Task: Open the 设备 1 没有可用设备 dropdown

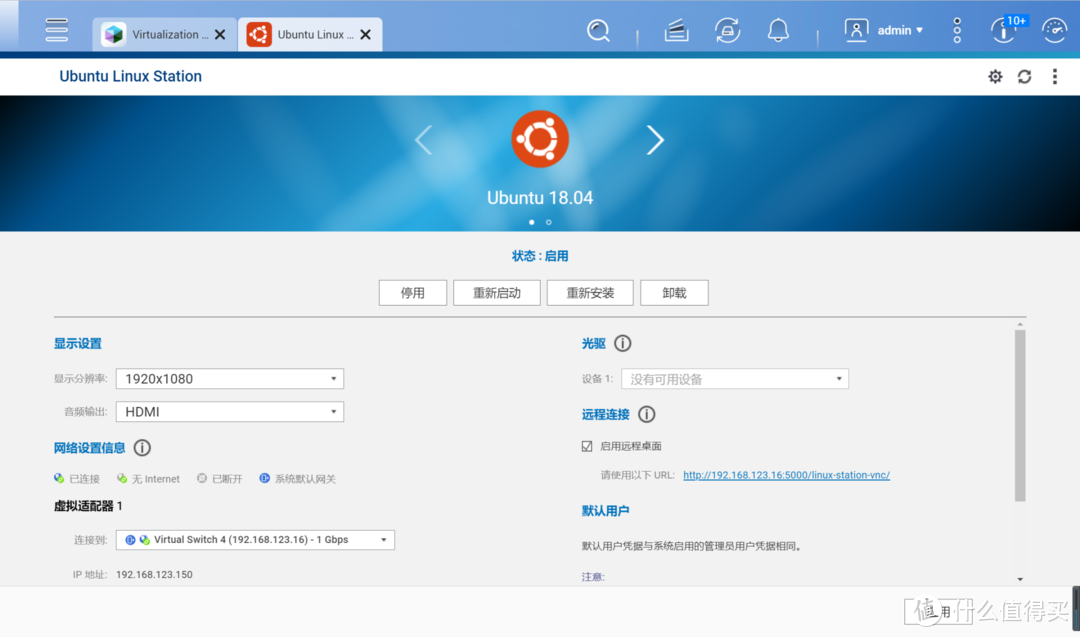Action: pyautogui.click(x=735, y=379)
